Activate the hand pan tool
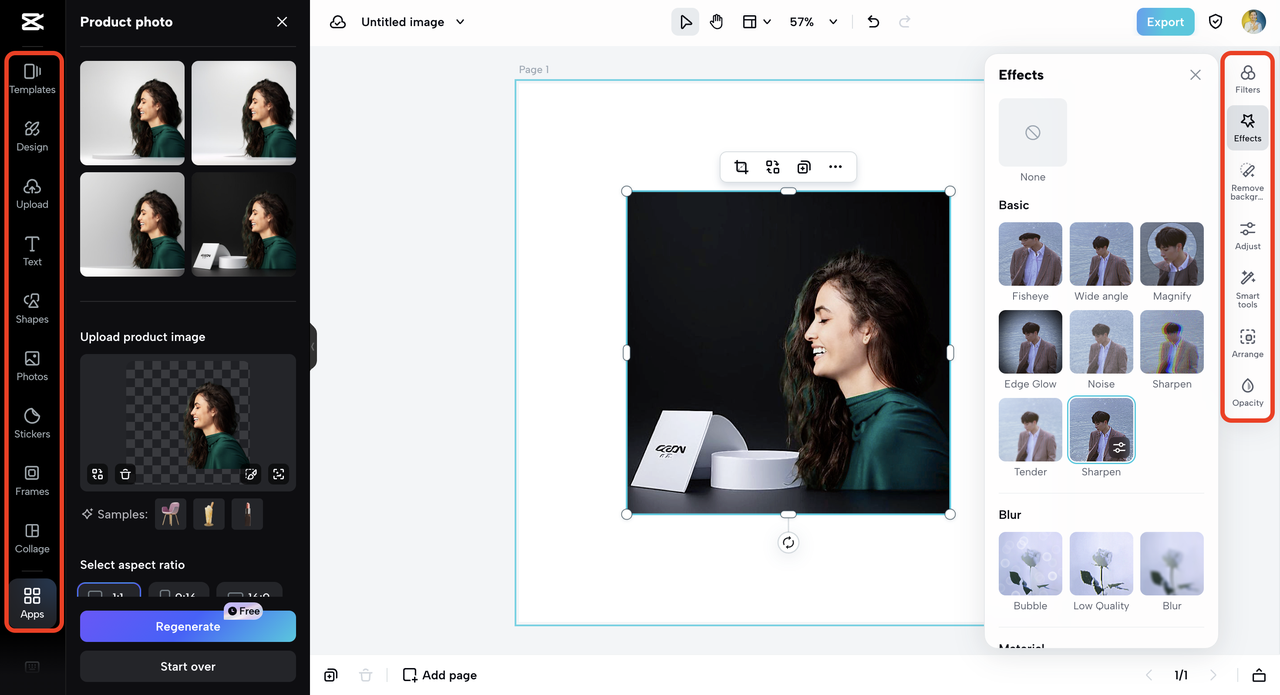Image resolution: width=1280 pixels, height=695 pixels. point(716,22)
